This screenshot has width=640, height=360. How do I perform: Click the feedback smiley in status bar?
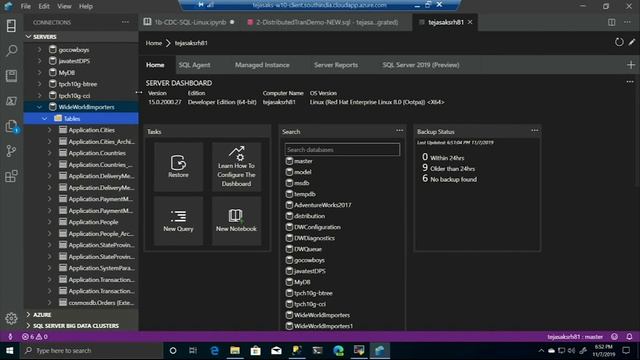click(x=614, y=337)
